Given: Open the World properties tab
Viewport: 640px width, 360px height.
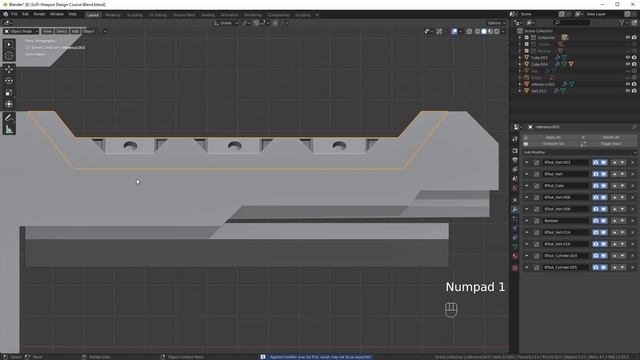Looking at the screenshot, I should 515,188.
